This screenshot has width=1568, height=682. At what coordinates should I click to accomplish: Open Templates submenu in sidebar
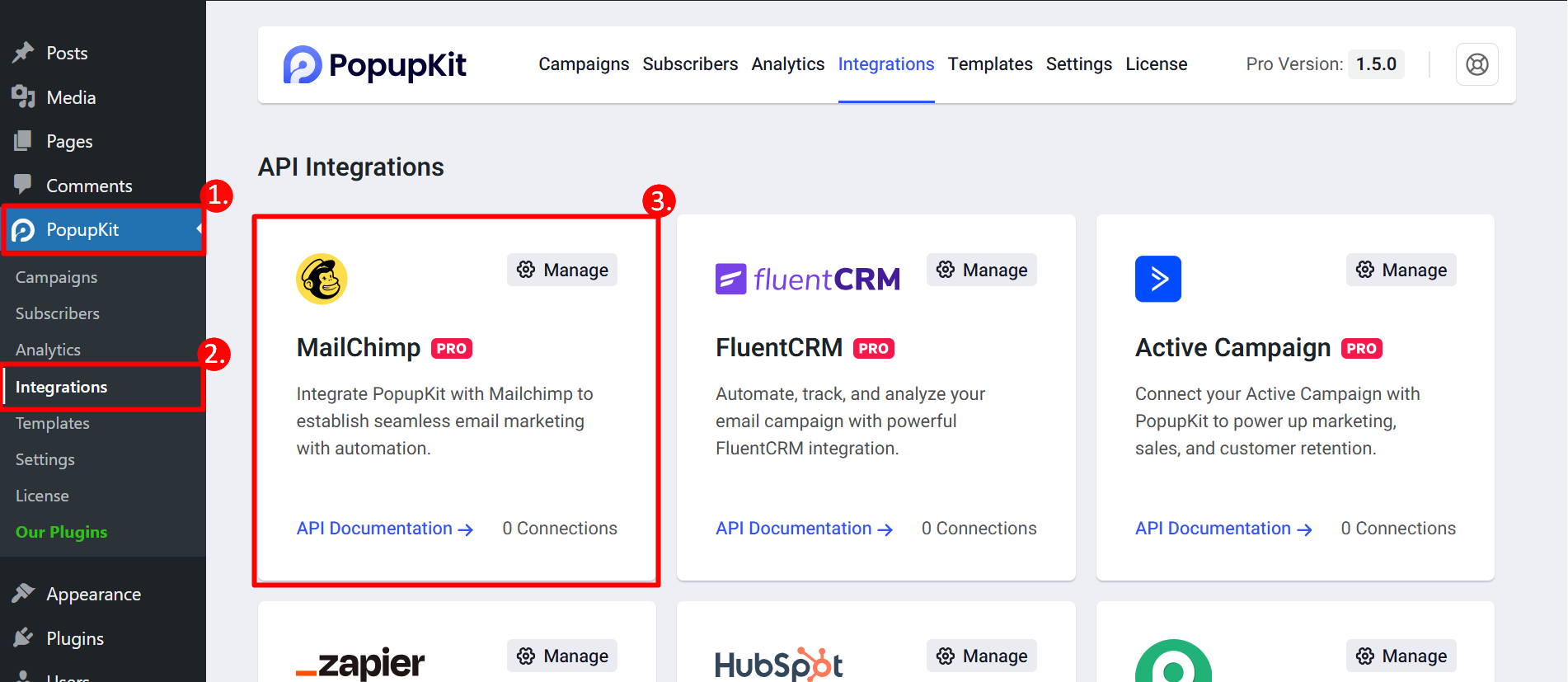tap(52, 423)
